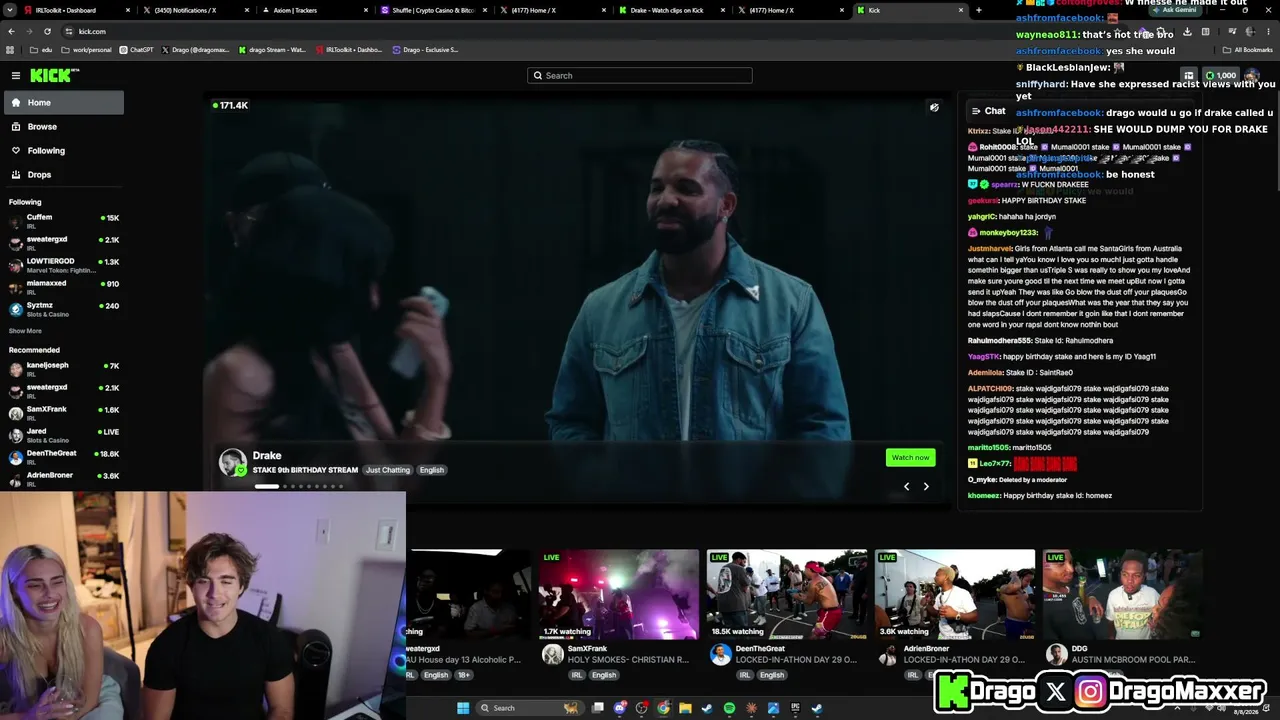Image resolution: width=1280 pixels, height=720 pixels.
Task: Open the DDG live stream thumbnail
Action: (1122, 594)
